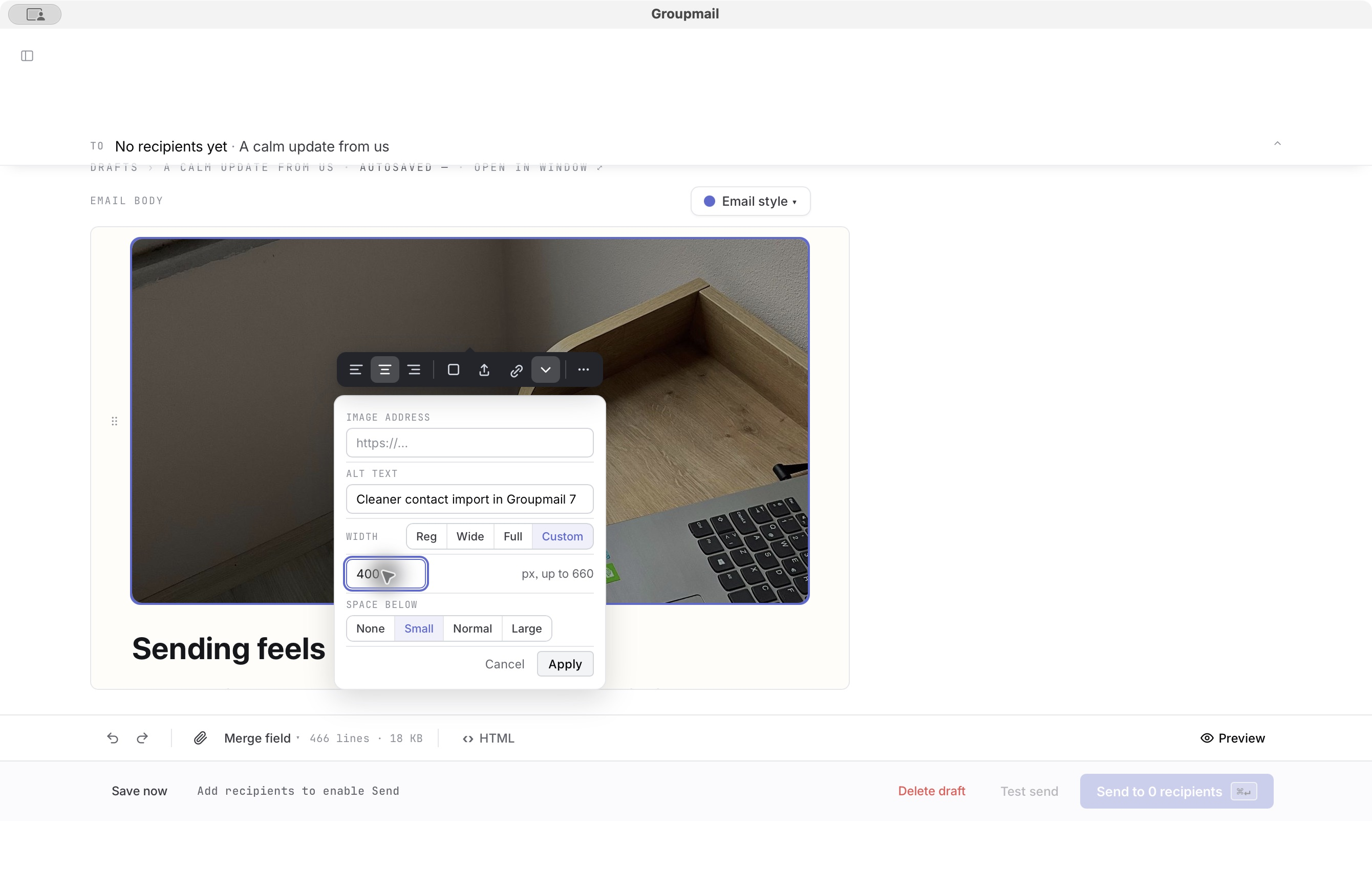This screenshot has height=870, width=1372.
Task: Select Full width option
Action: (x=513, y=536)
